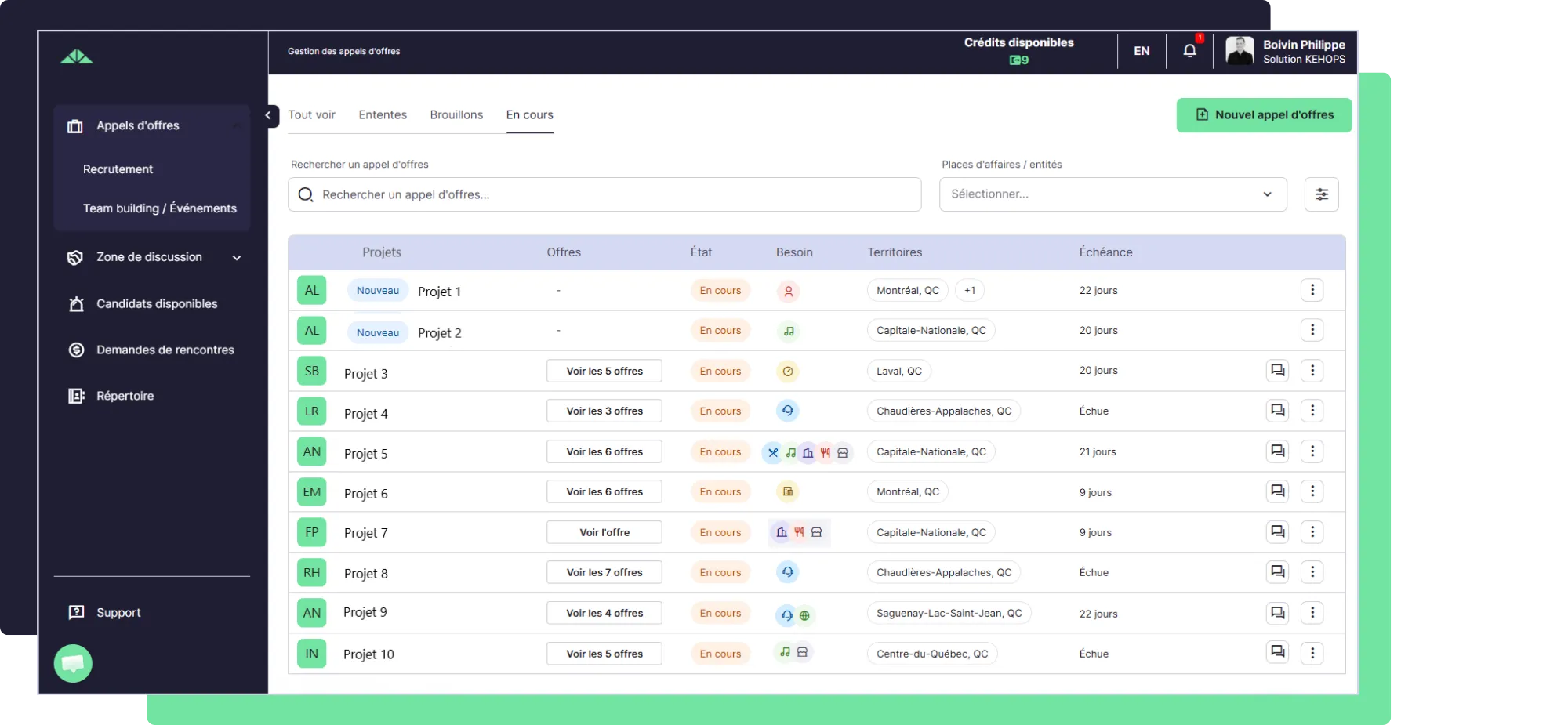Click discussion icon for Projet 7
Screen dimensions: 1568x725
tap(1277, 532)
